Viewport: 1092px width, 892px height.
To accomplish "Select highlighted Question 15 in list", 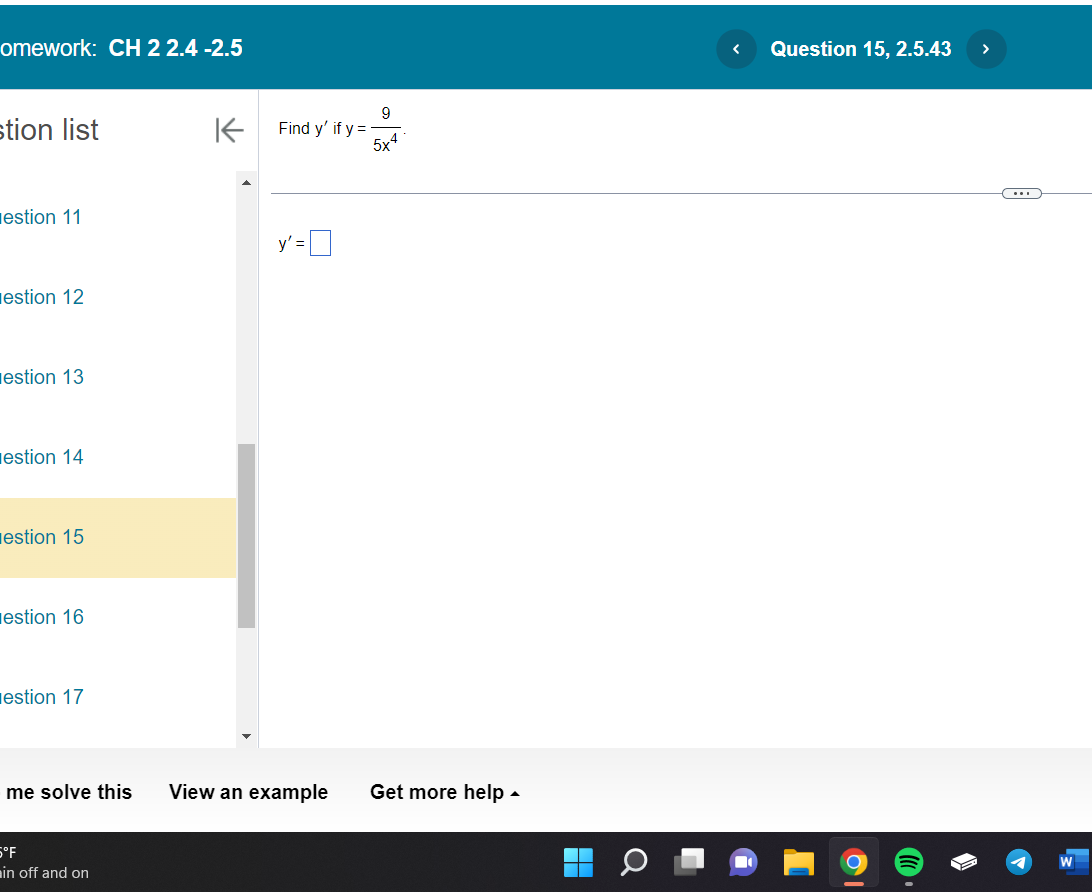I will [x=118, y=538].
